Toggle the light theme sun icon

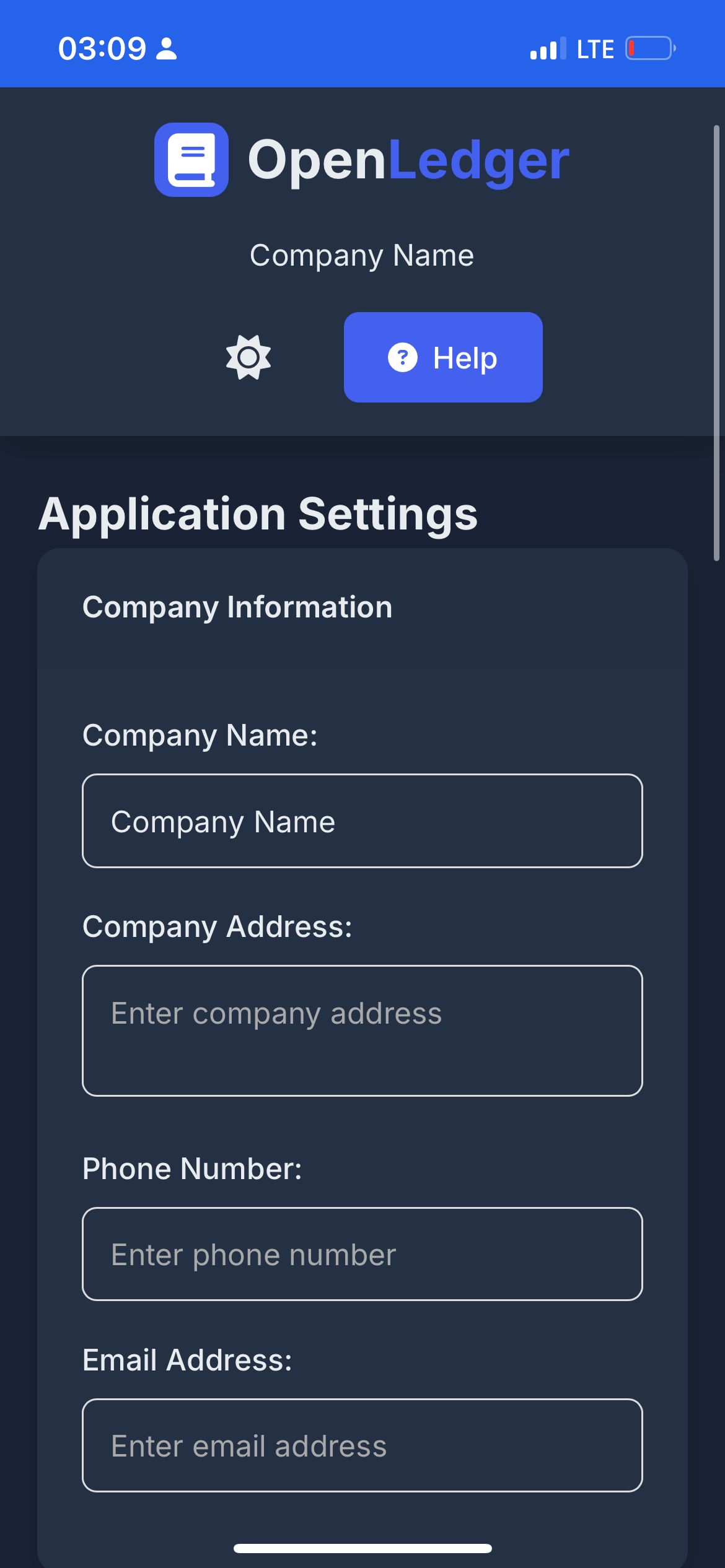tap(248, 357)
